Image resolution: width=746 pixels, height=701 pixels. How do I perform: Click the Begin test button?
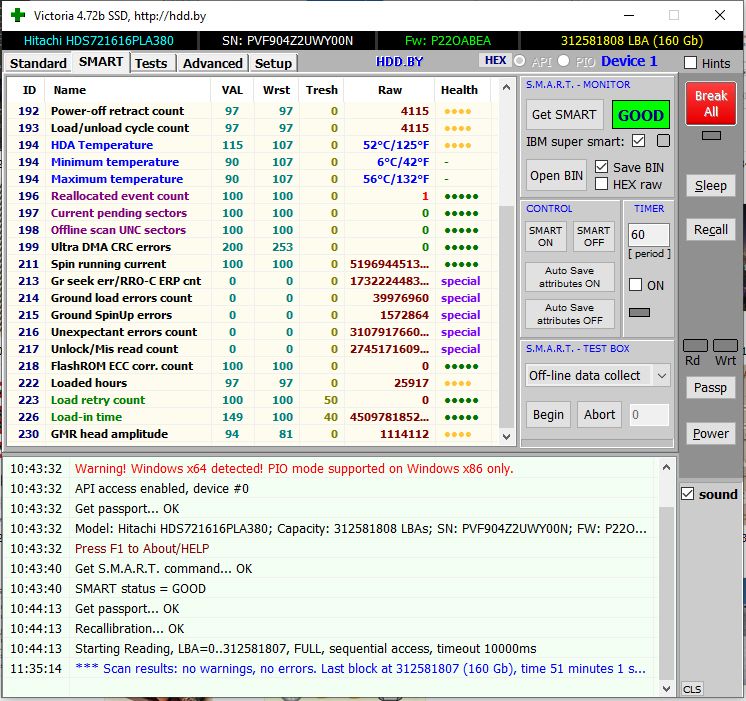(x=548, y=415)
